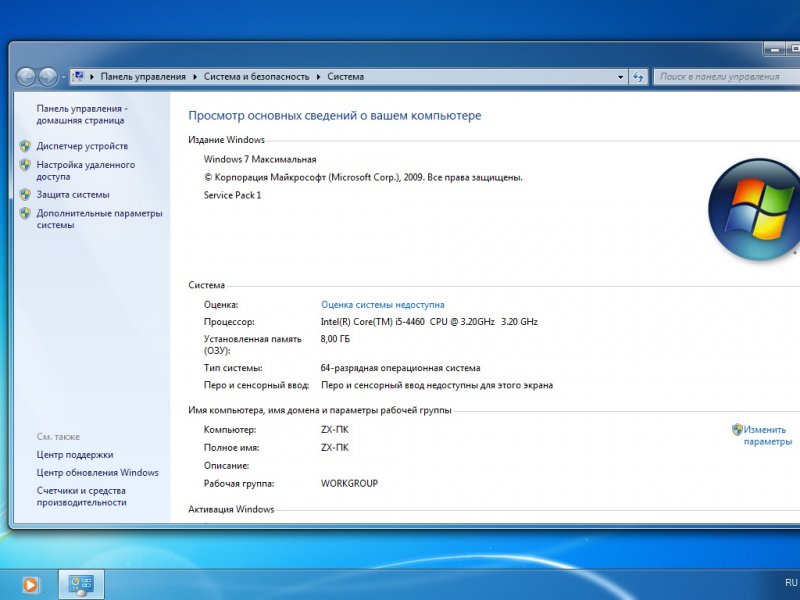800x600 pixels.
Task: Open 'Панель управления - домашняя страница' link
Action: (82, 114)
